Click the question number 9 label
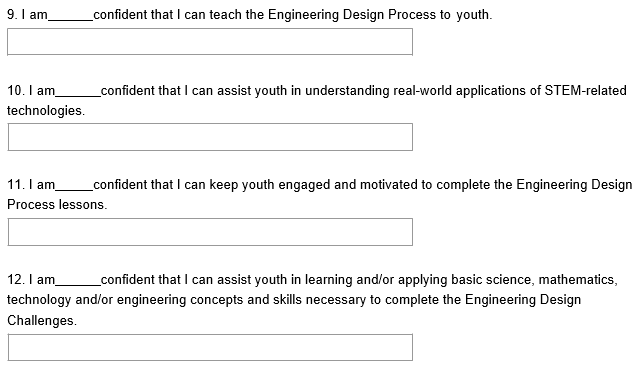This screenshot has width=642, height=368. 12,15
